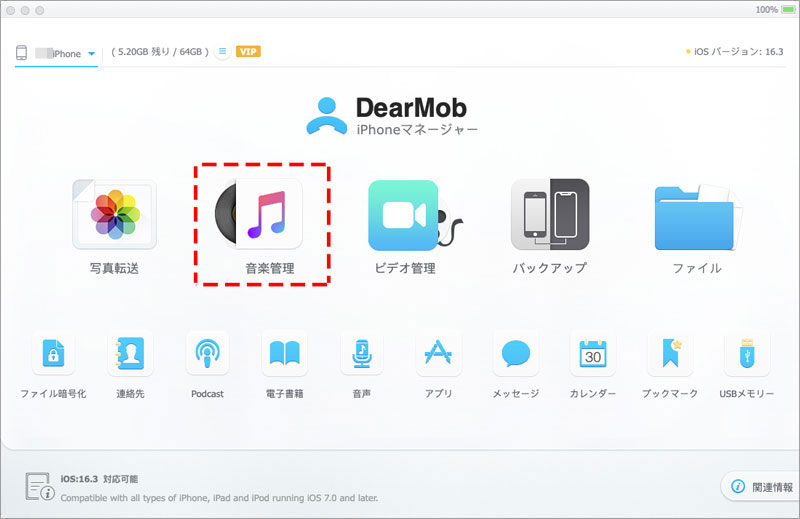Click the 100% battery percentage text
800x519 pixels.
[x=767, y=10]
